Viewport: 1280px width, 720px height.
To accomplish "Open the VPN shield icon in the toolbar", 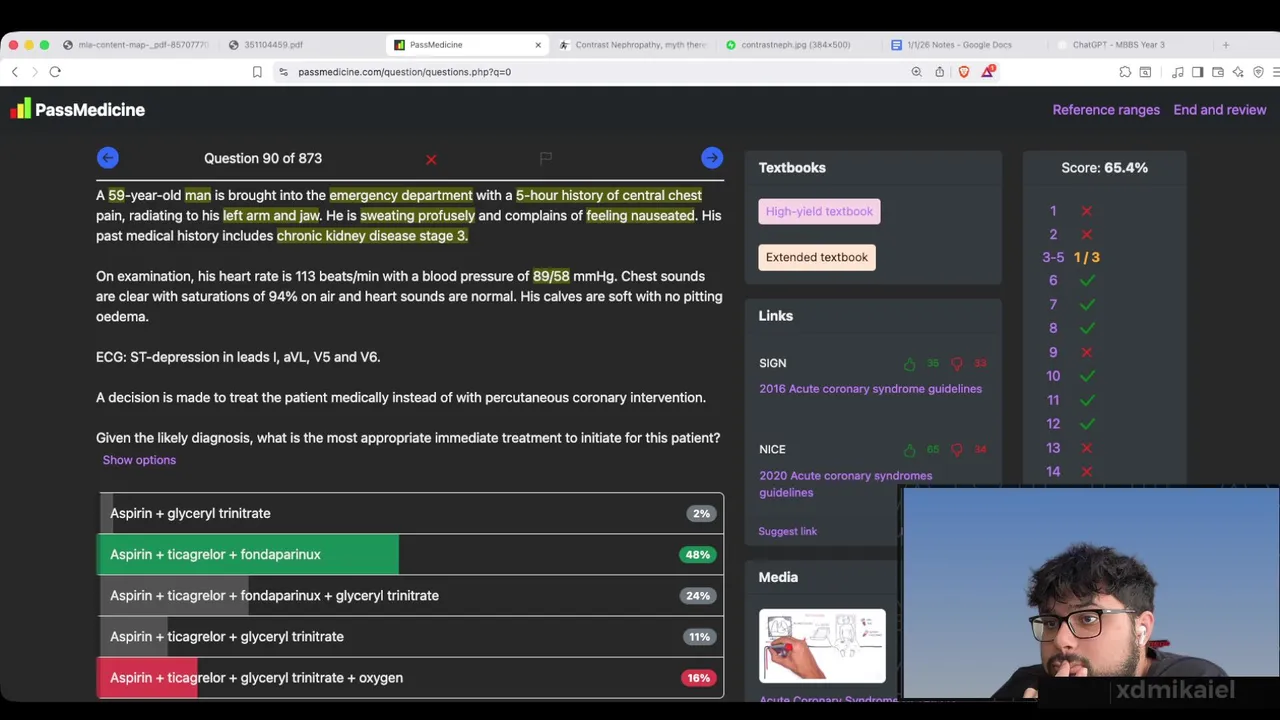I will click(x=1258, y=72).
